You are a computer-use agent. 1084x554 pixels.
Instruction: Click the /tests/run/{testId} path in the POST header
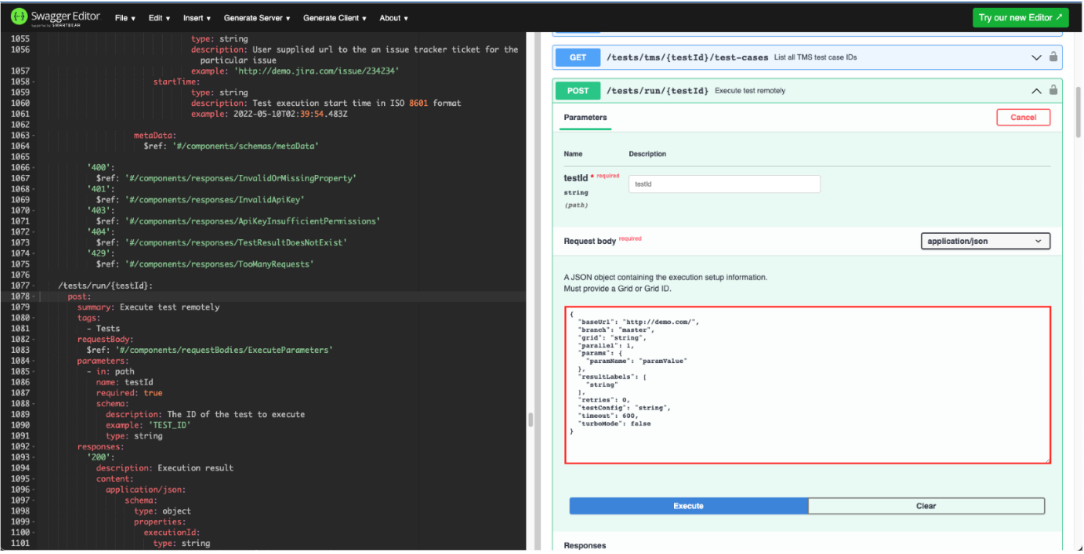(x=657, y=91)
